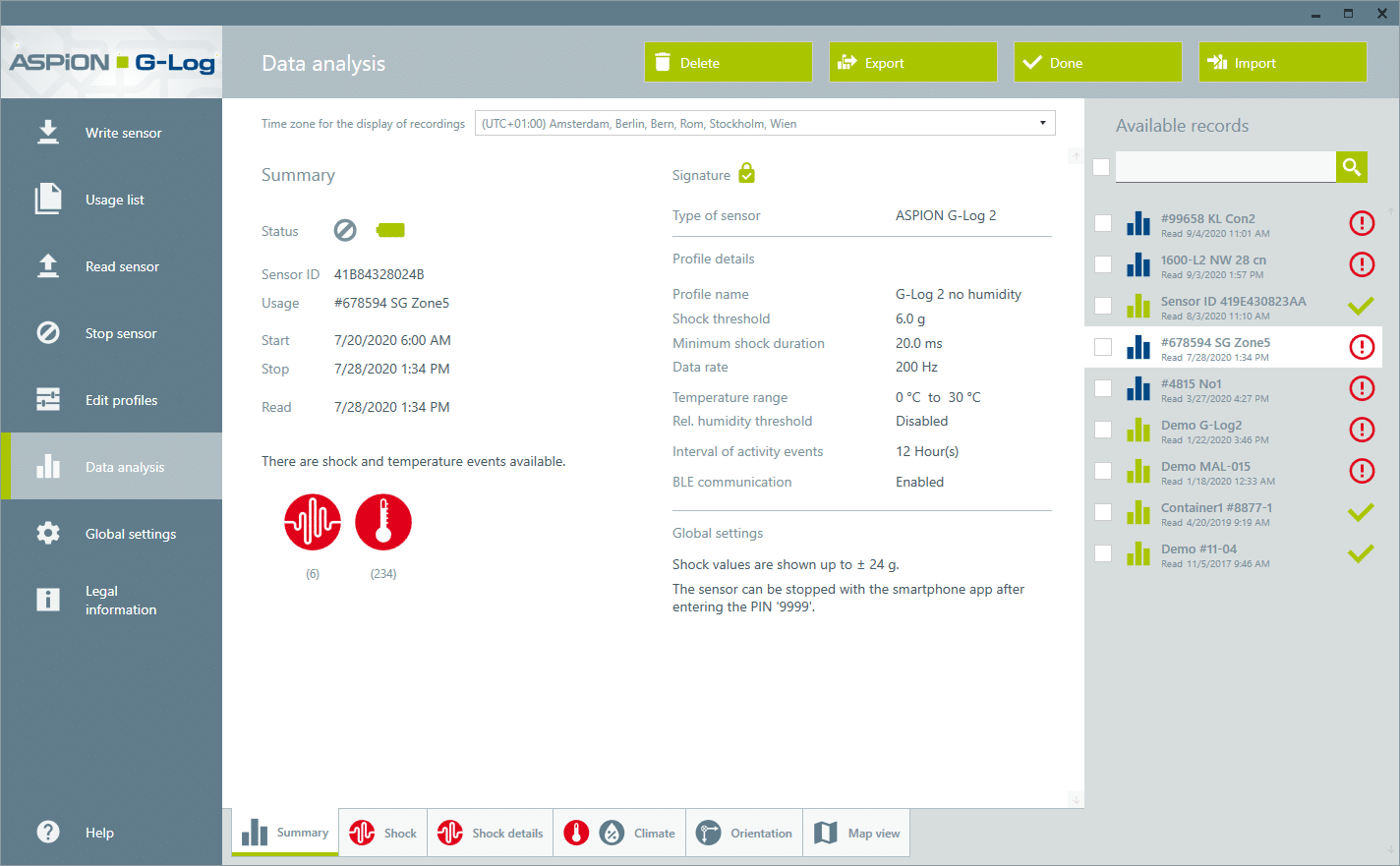Open Edit profiles

tap(111, 400)
